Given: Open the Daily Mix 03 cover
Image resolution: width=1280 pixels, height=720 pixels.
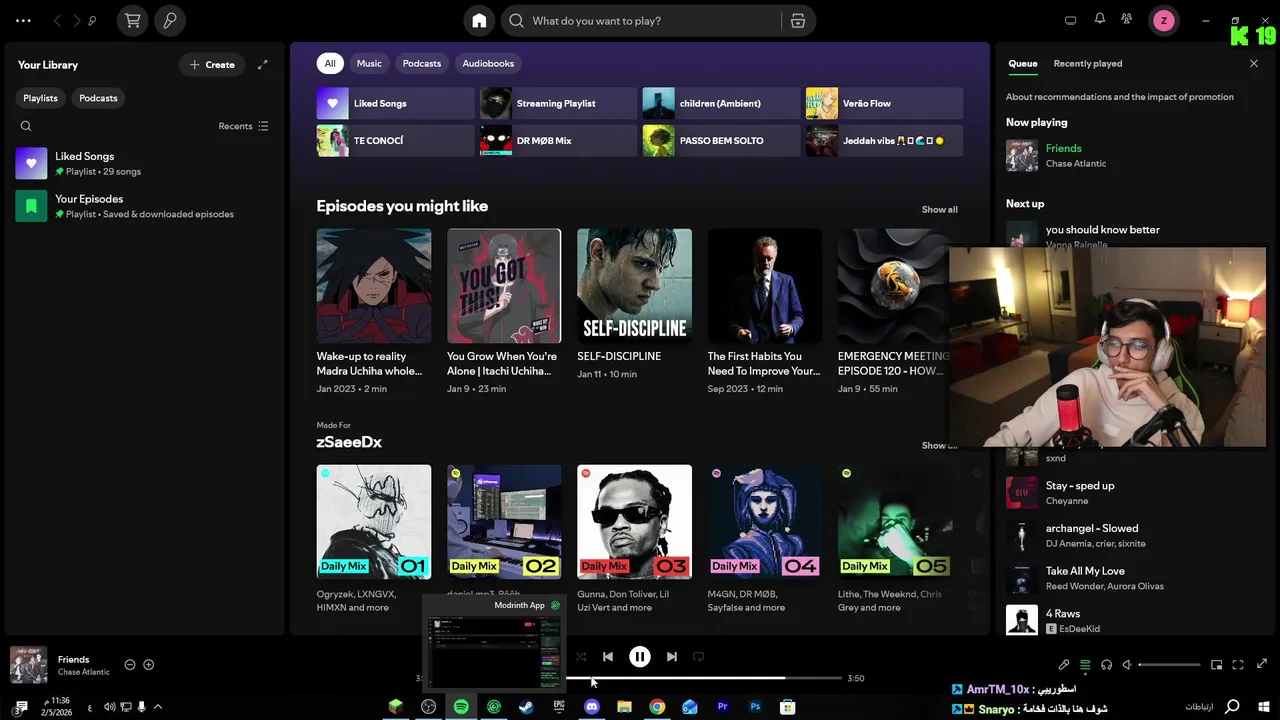Looking at the screenshot, I should tap(634, 522).
